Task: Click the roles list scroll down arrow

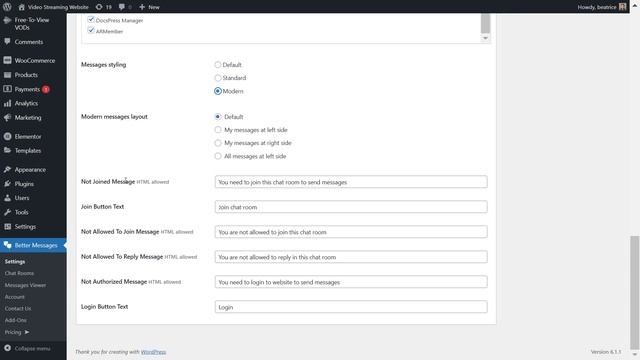Action: [485, 38]
